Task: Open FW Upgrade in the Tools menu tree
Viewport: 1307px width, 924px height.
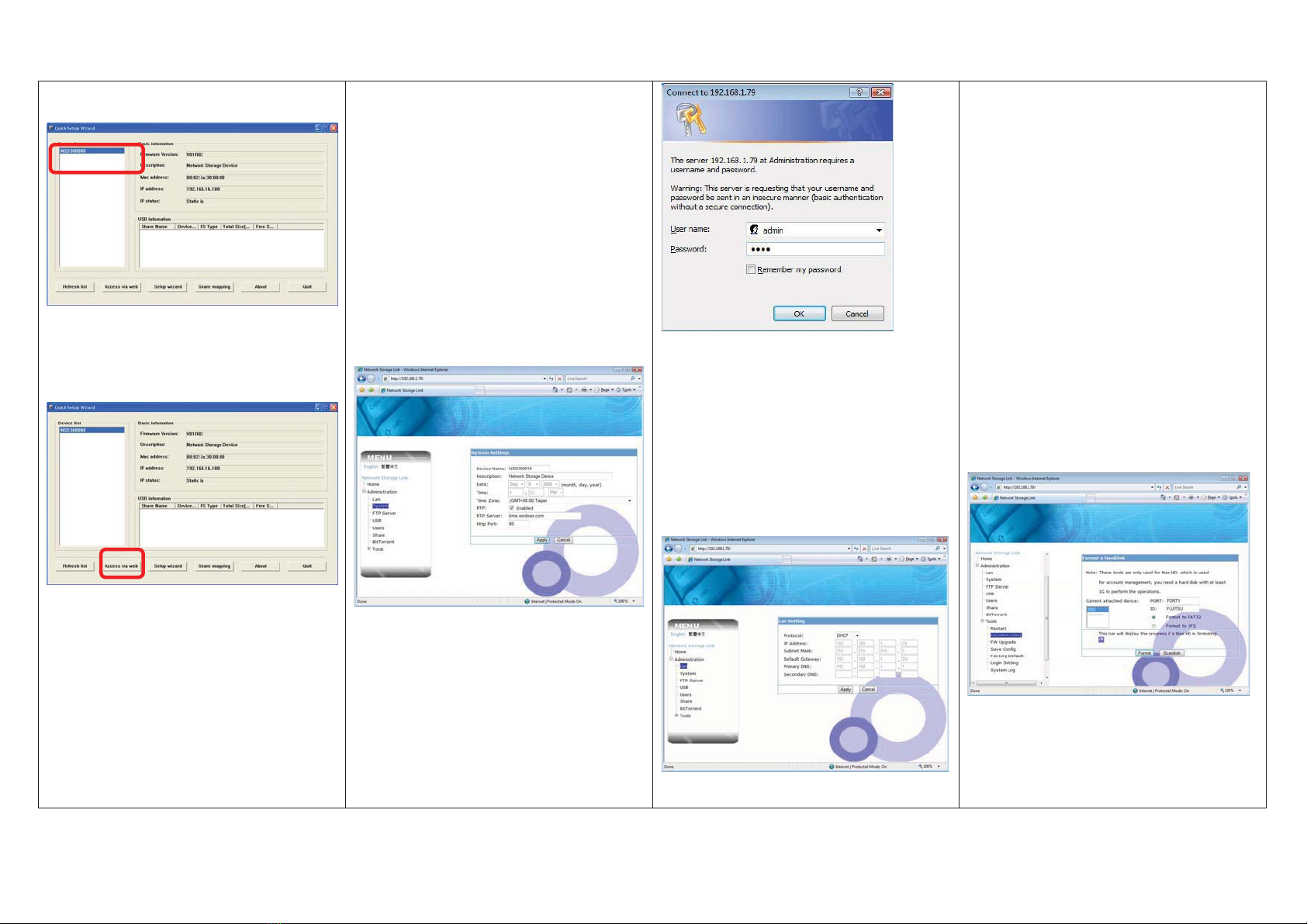Action: (x=1003, y=642)
